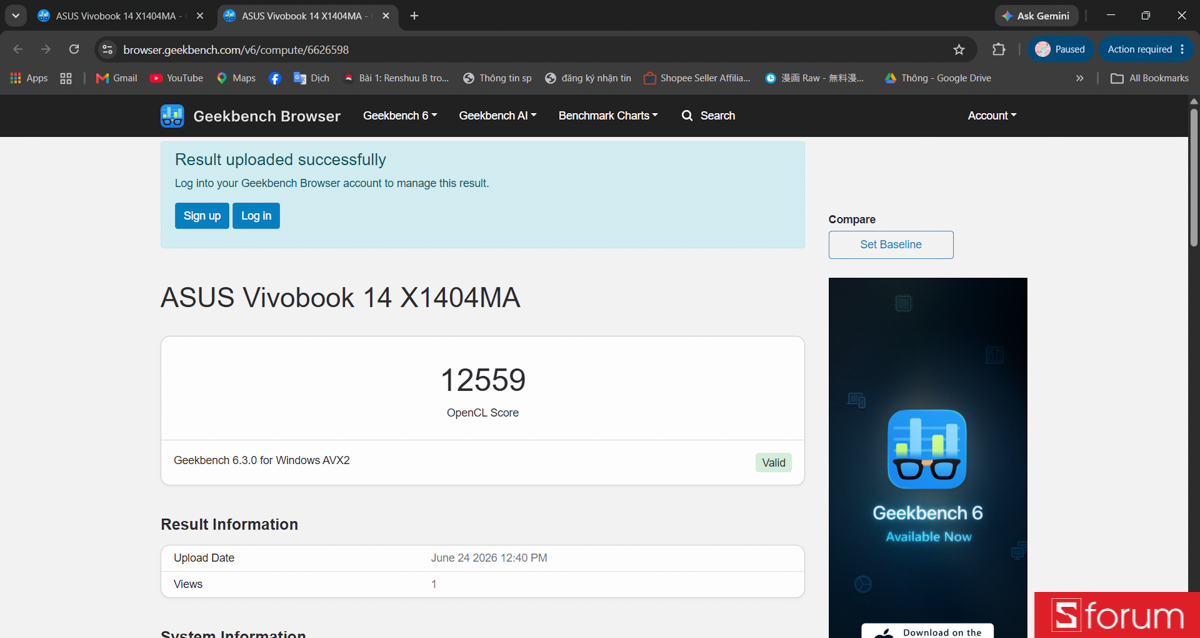Expand the Geekbench 6 dropdown menu
This screenshot has height=638, width=1200.
(400, 116)
